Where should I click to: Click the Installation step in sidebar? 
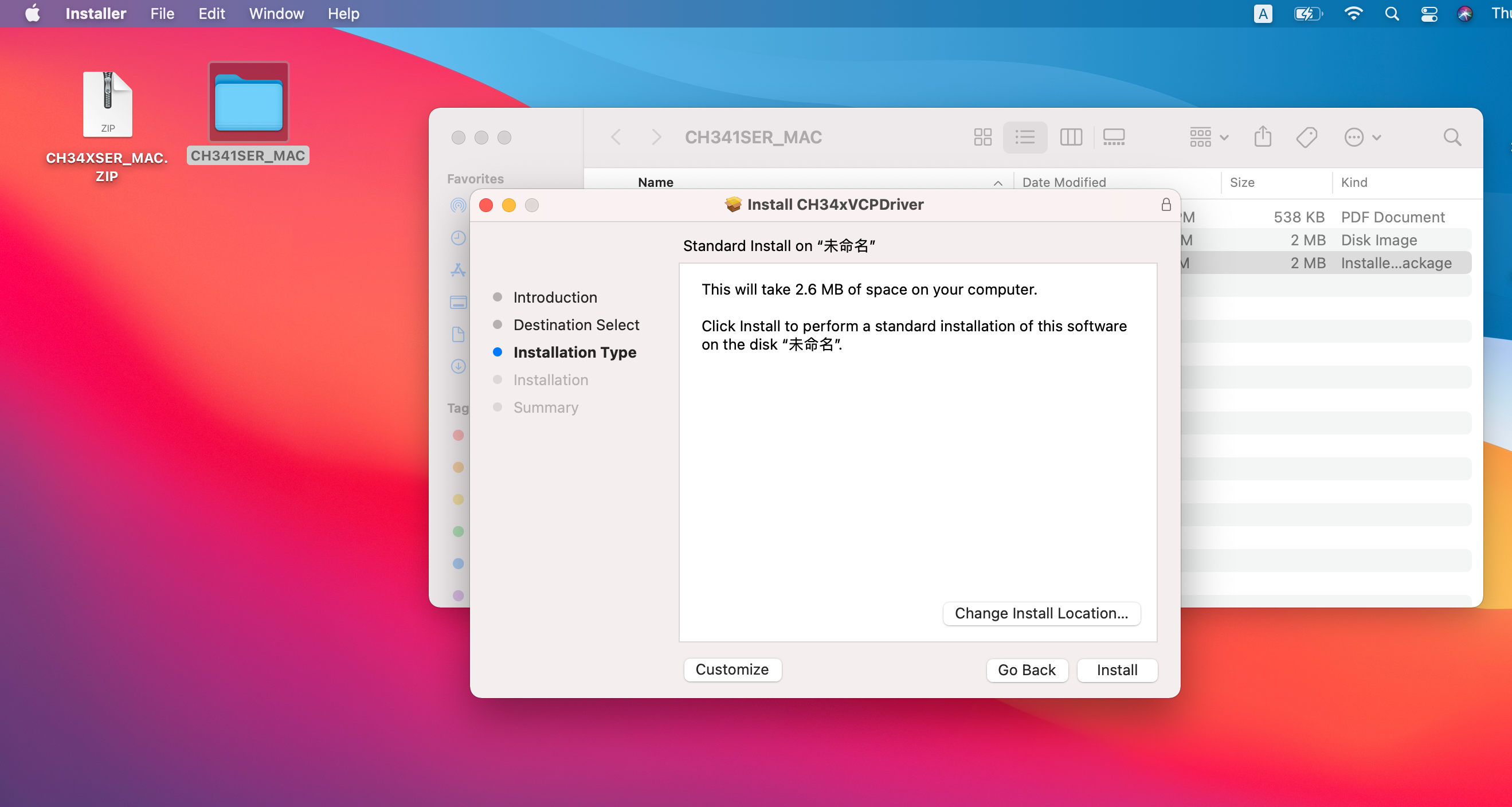(550, 380)
